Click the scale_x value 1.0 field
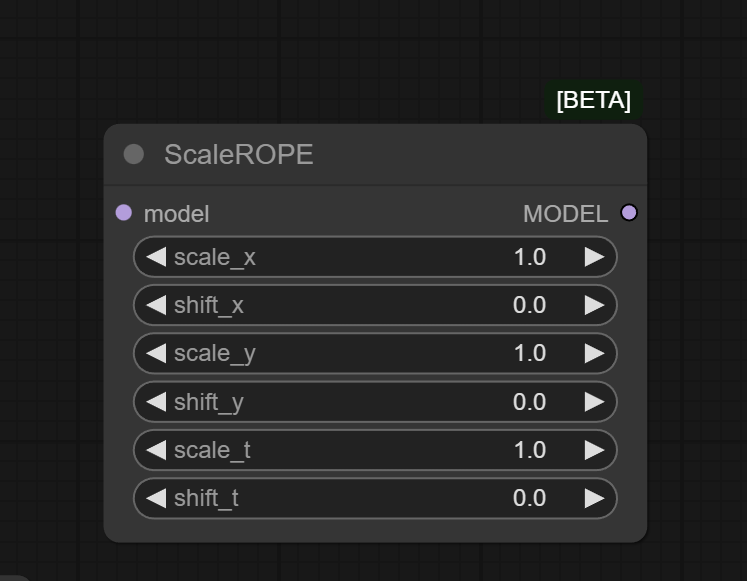Viewport: 747px width, 581px height. point(529,257)
